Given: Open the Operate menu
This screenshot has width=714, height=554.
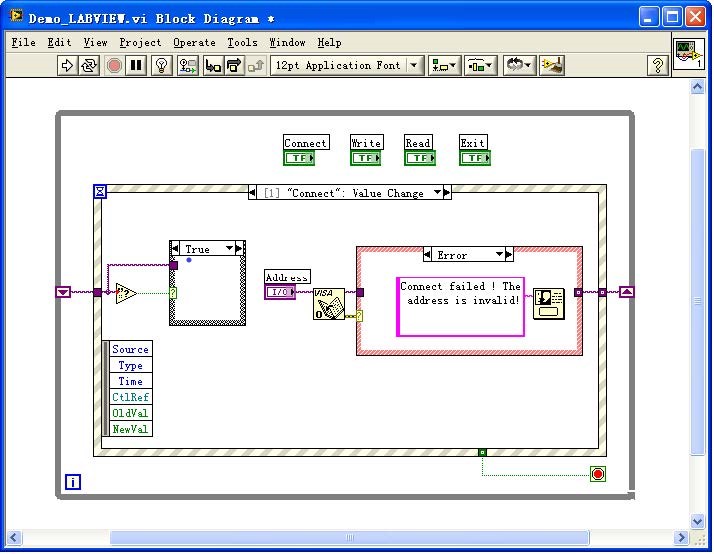Looking at the screenshot, I should tap(194, 42).
